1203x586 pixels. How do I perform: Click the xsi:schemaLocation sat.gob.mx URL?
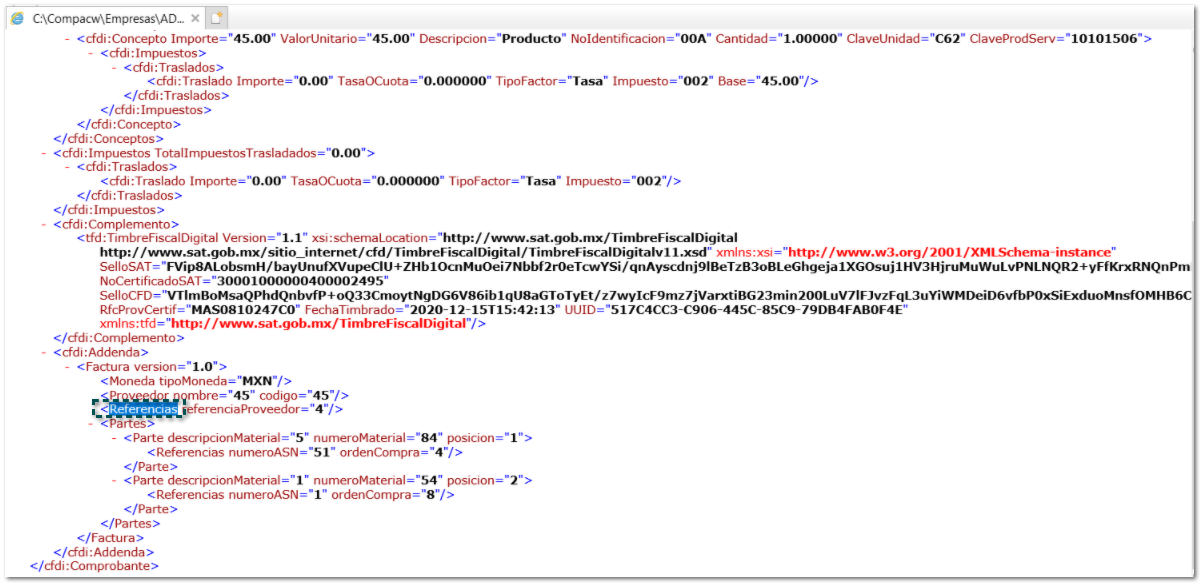(589, 239)
